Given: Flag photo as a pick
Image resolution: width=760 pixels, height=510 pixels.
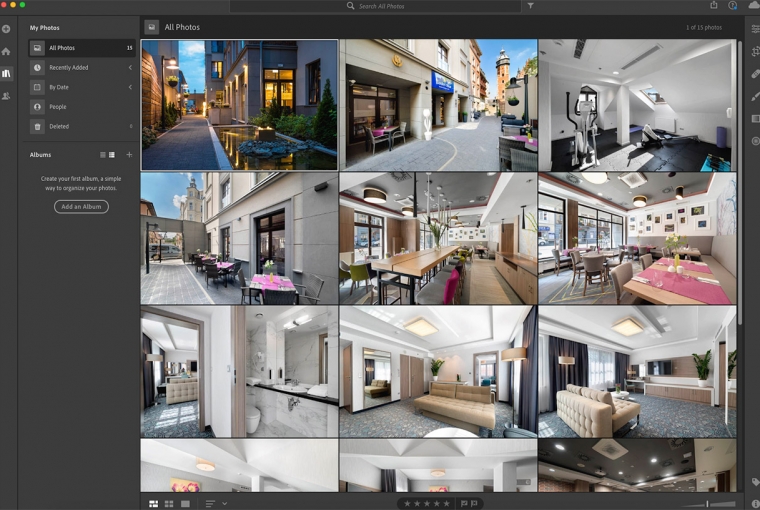Looking at the screenshot, I should click(463, 504).
